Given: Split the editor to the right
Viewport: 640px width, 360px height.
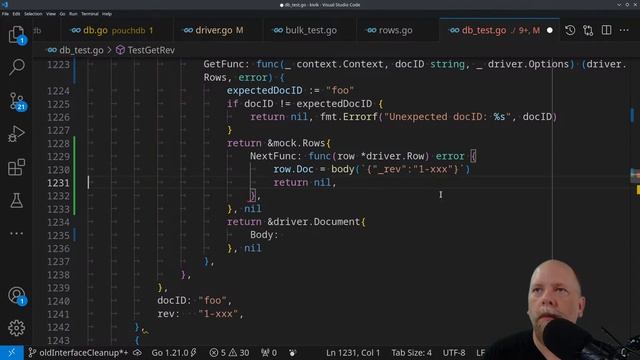Looking at the screenshot, I should 607,30.
